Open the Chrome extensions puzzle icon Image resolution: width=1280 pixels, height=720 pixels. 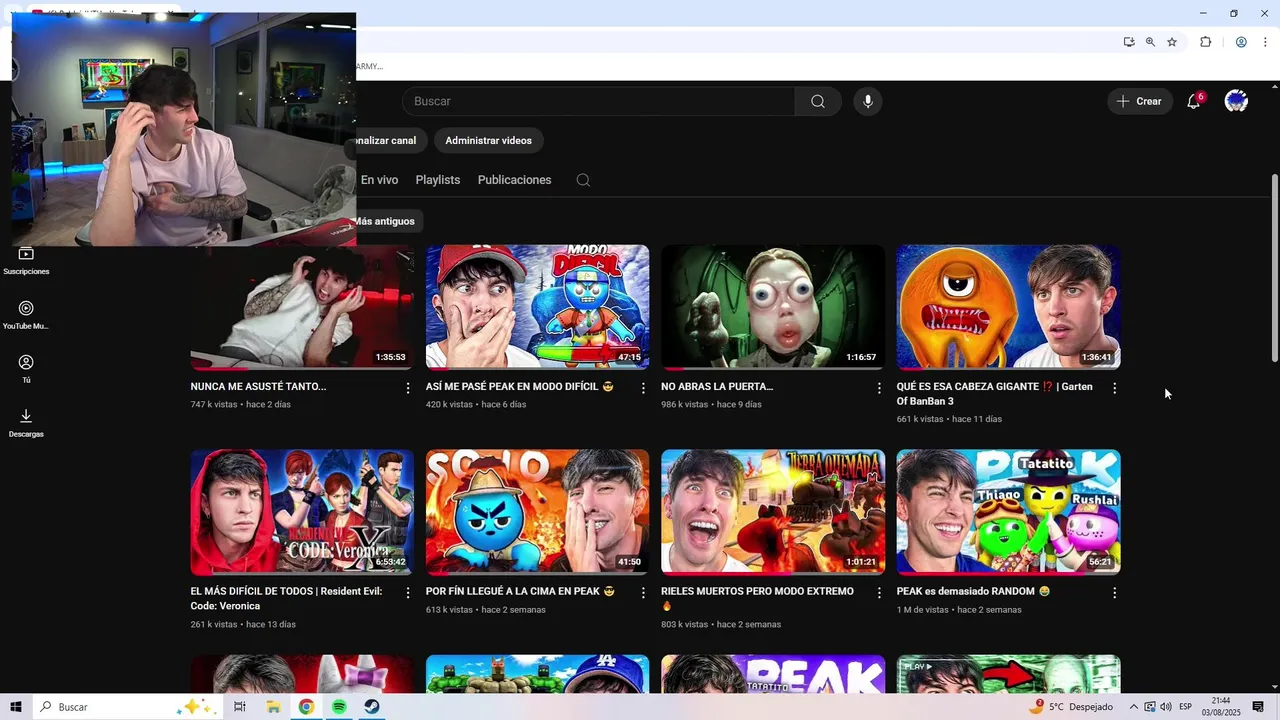1205,42
